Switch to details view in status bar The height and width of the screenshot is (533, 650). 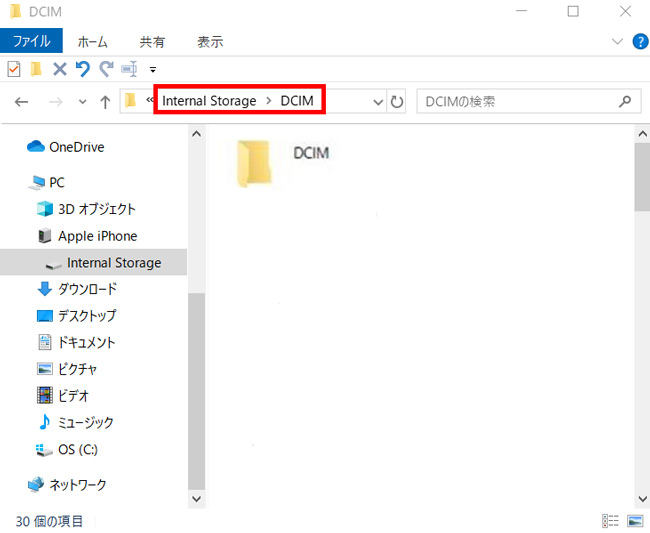click(x=610, y=521)
